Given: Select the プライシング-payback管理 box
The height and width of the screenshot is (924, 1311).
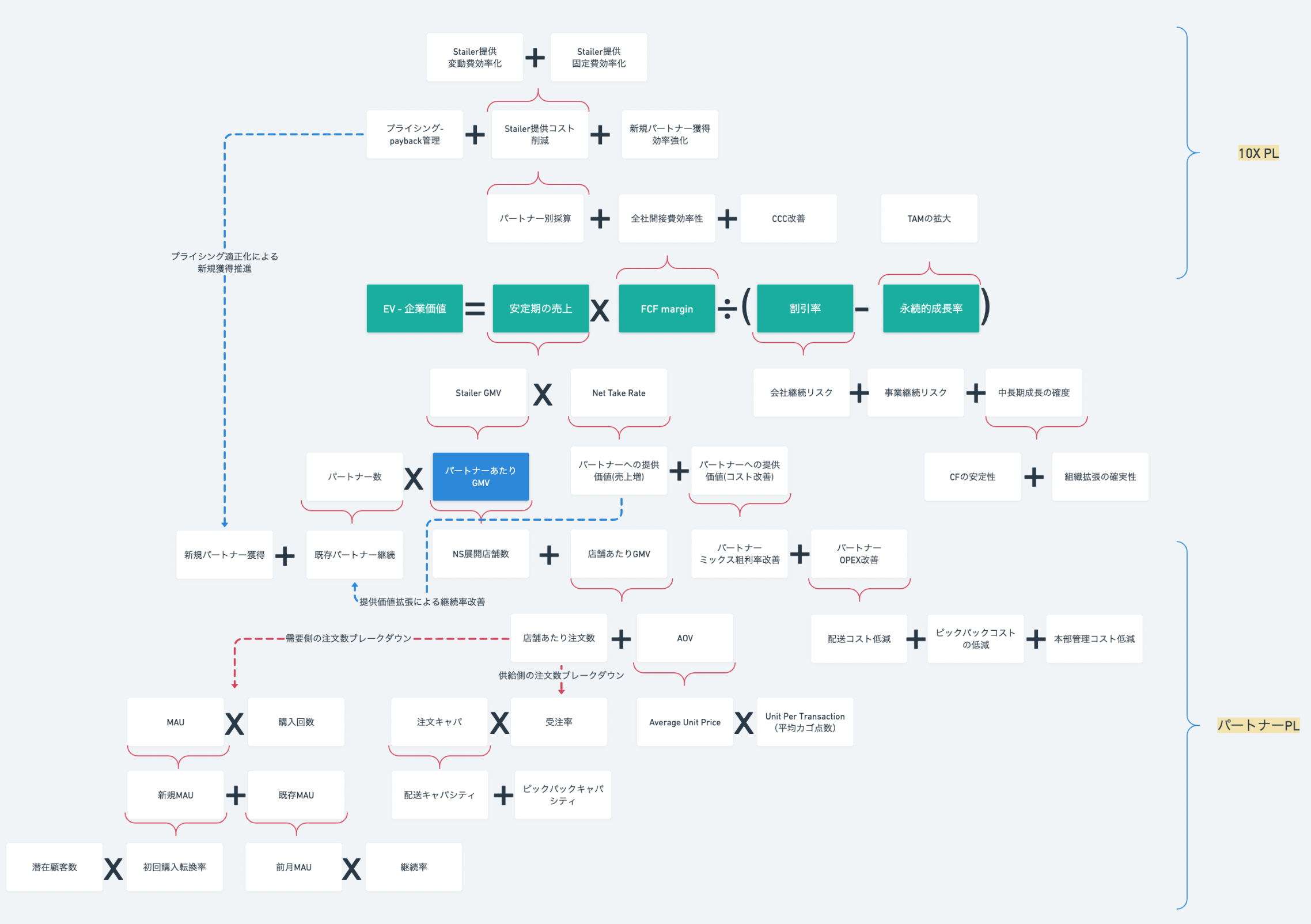Looking at the screenshot, I should point(414,134).
